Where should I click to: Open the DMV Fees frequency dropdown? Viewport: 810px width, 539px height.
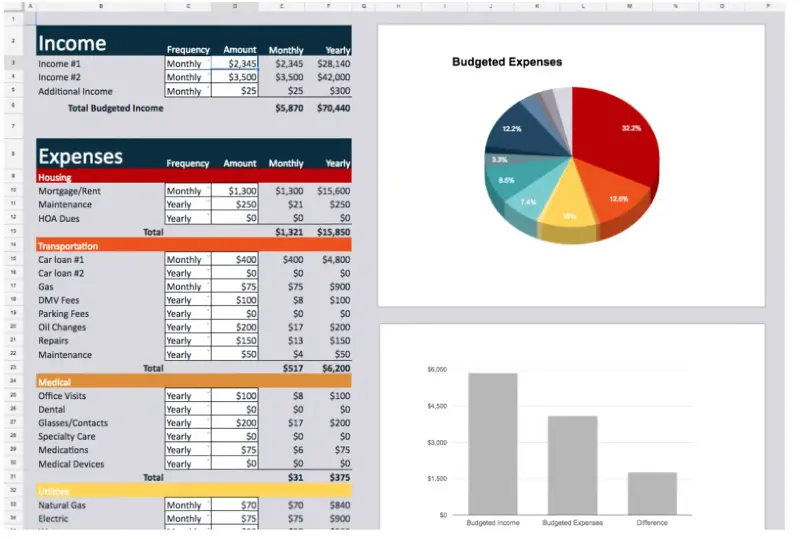[188, 300]
